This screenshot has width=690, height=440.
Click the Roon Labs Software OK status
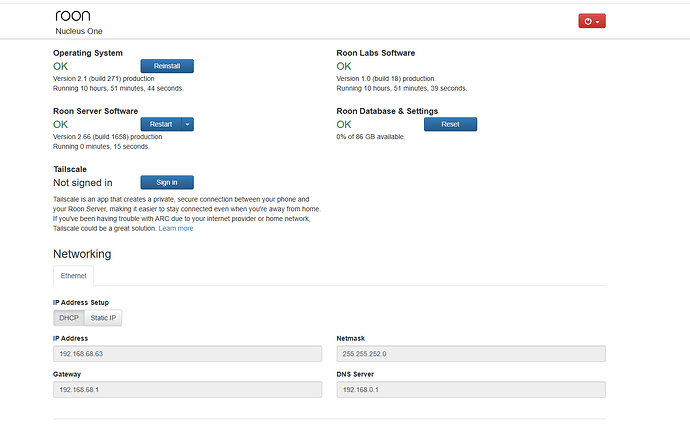344,66
